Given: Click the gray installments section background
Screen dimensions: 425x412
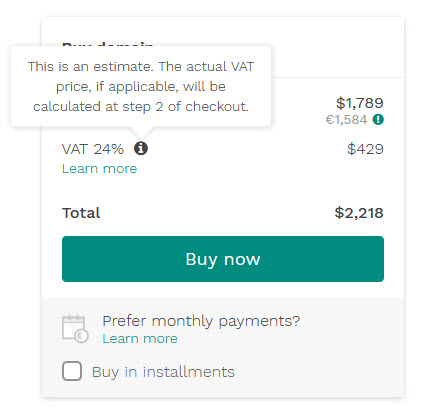Looking at the screenshot, I should point(223,348).
